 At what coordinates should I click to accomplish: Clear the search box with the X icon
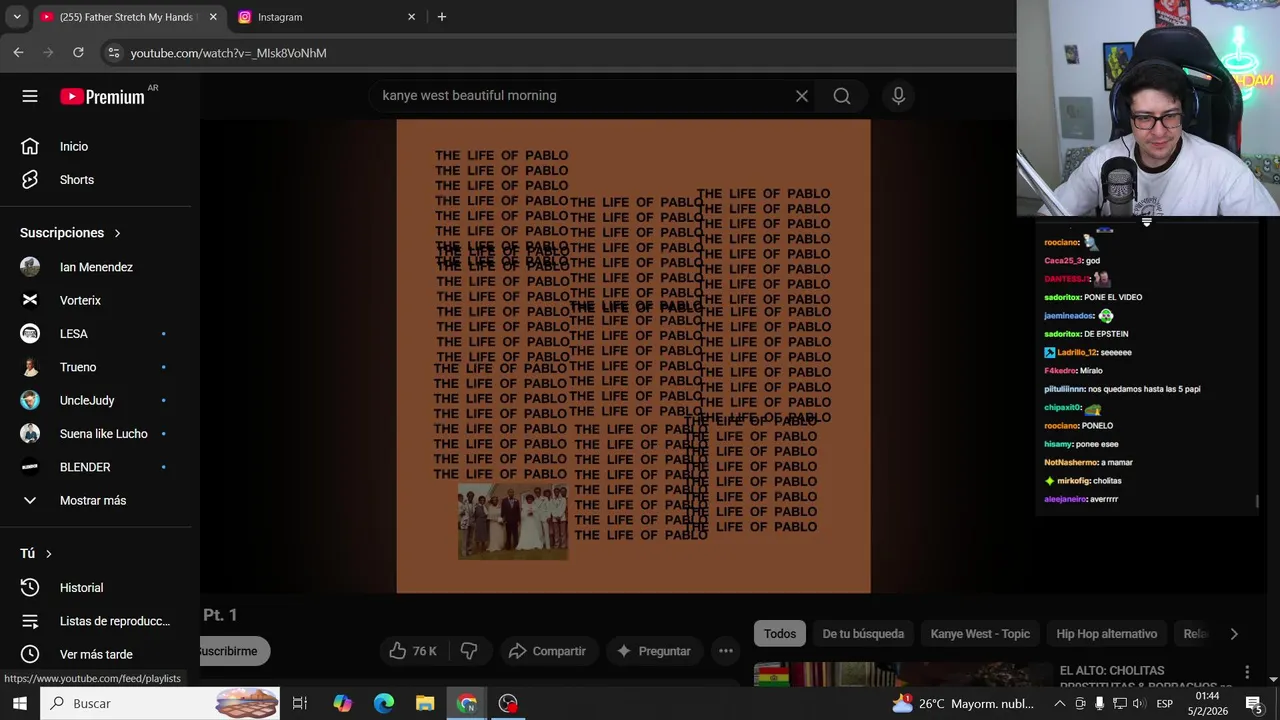tap(802, 96)
